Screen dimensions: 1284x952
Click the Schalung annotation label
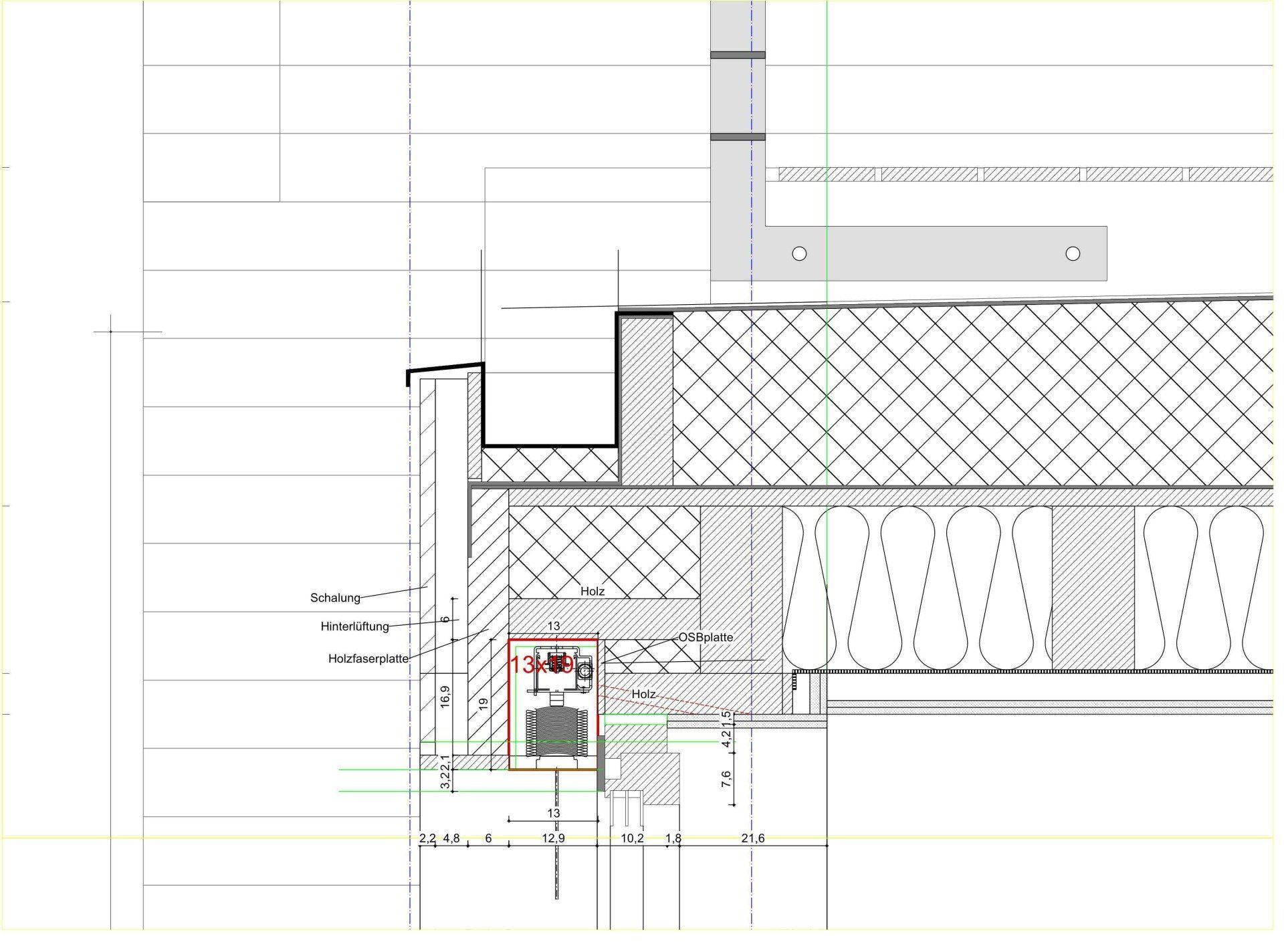pos(335,598)
